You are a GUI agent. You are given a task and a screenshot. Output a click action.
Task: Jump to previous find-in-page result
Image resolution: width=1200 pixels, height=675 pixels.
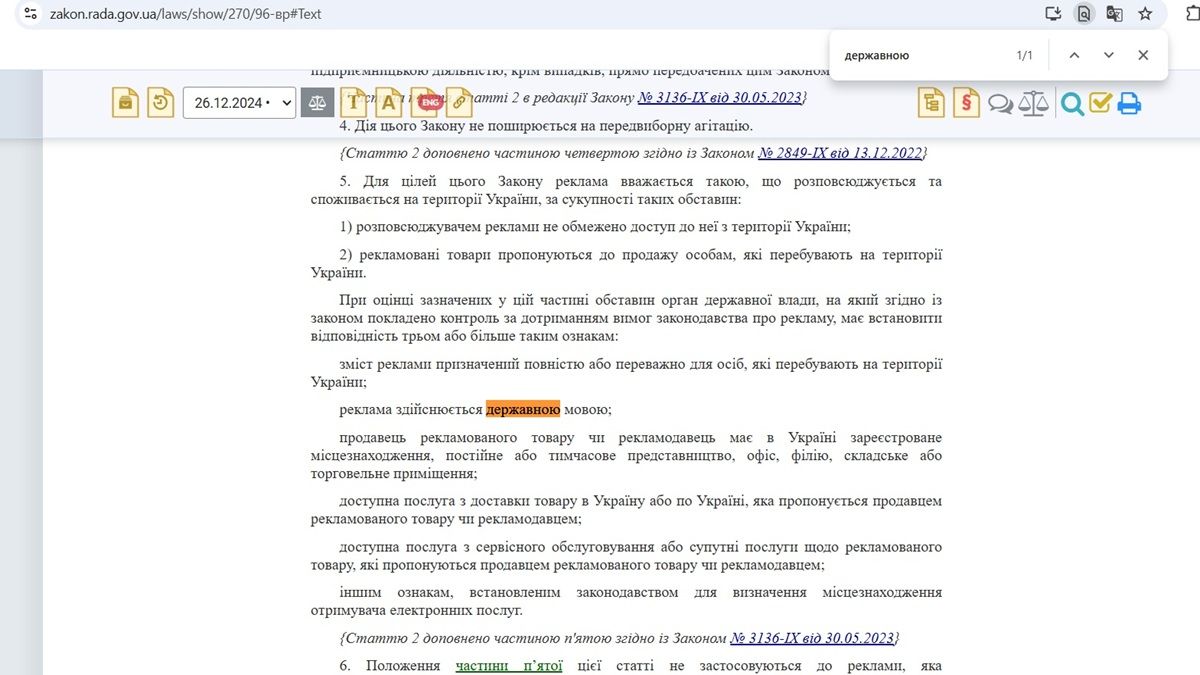pos(1074,55)
